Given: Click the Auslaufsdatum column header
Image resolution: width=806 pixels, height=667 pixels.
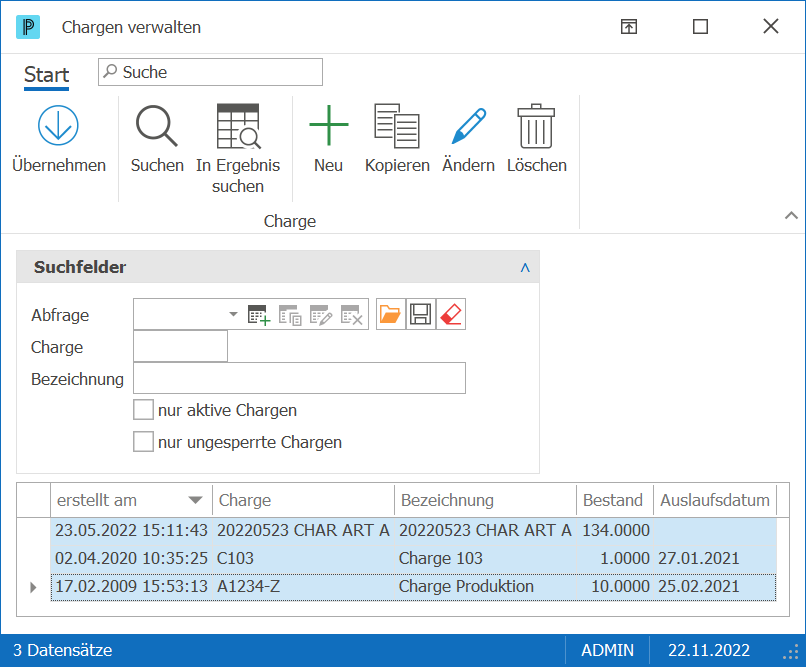Looking at the screenshot, I should (715, 500).
